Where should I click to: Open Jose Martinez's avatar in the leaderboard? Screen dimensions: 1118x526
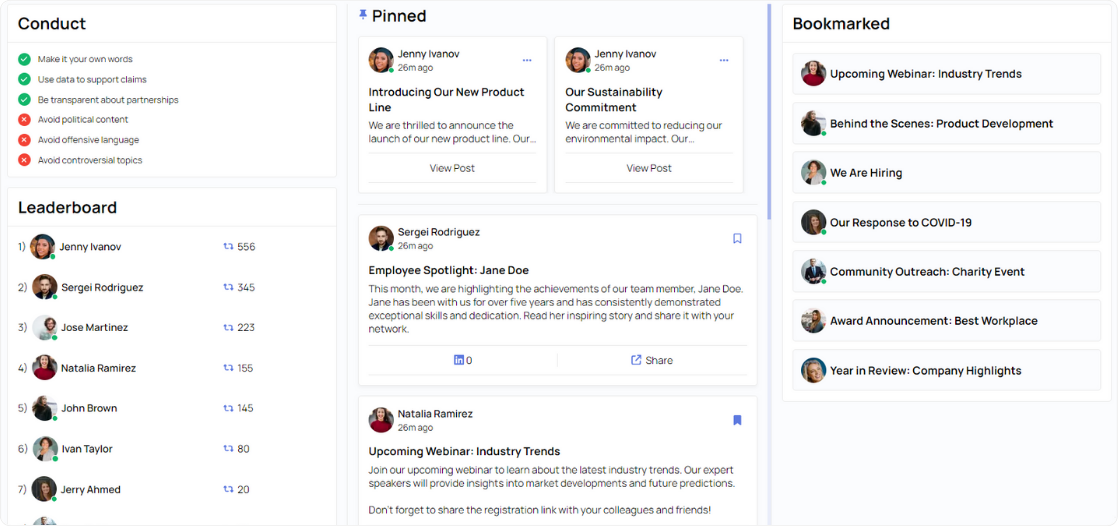pyautogui.click(x=44, y=328)
